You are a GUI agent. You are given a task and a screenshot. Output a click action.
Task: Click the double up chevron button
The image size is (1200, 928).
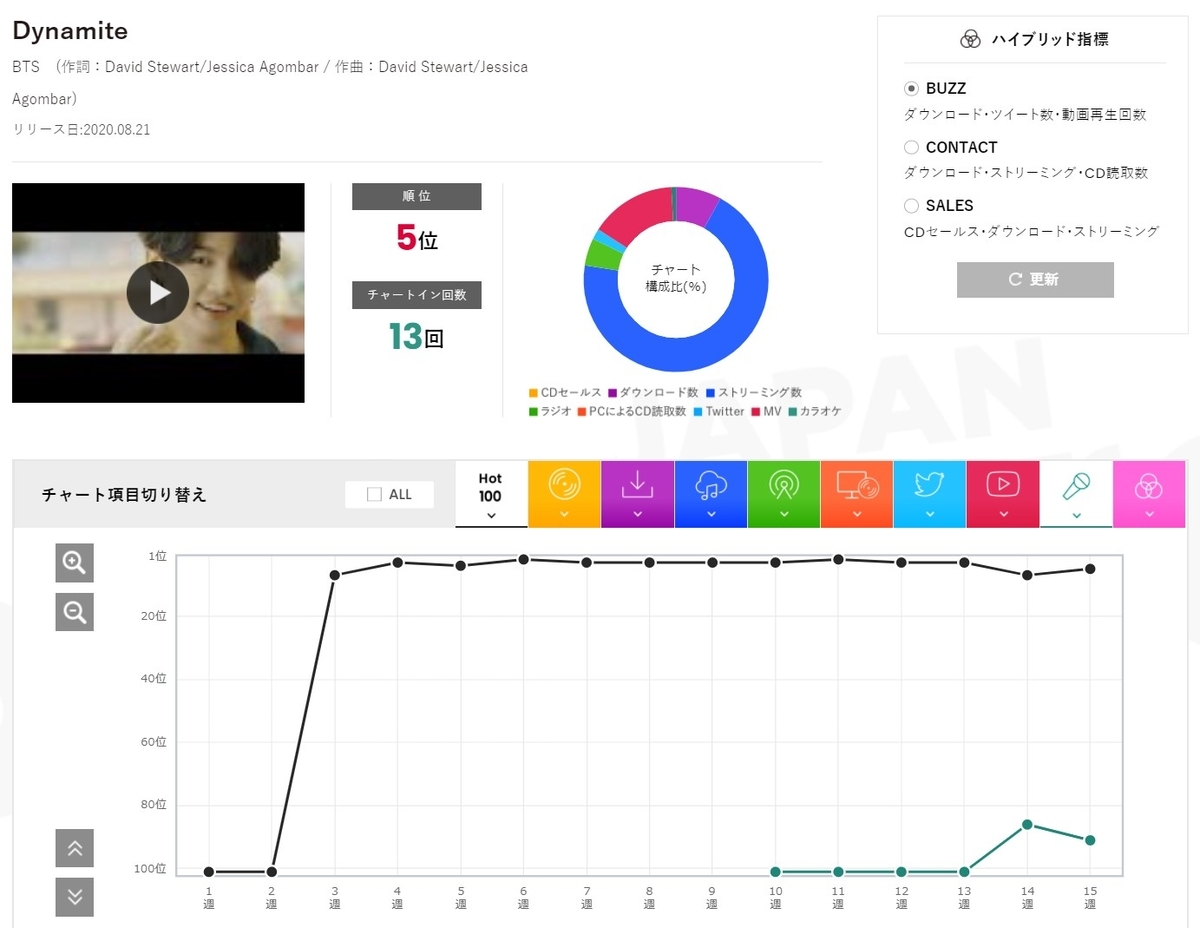click(x=74, y=848)
